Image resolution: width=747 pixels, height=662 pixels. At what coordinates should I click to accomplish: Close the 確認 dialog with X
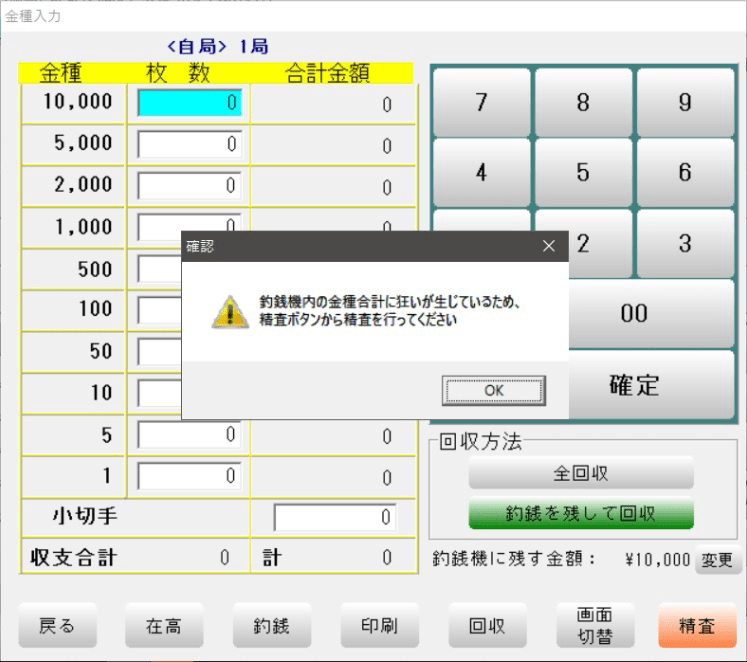coord(548,245)
